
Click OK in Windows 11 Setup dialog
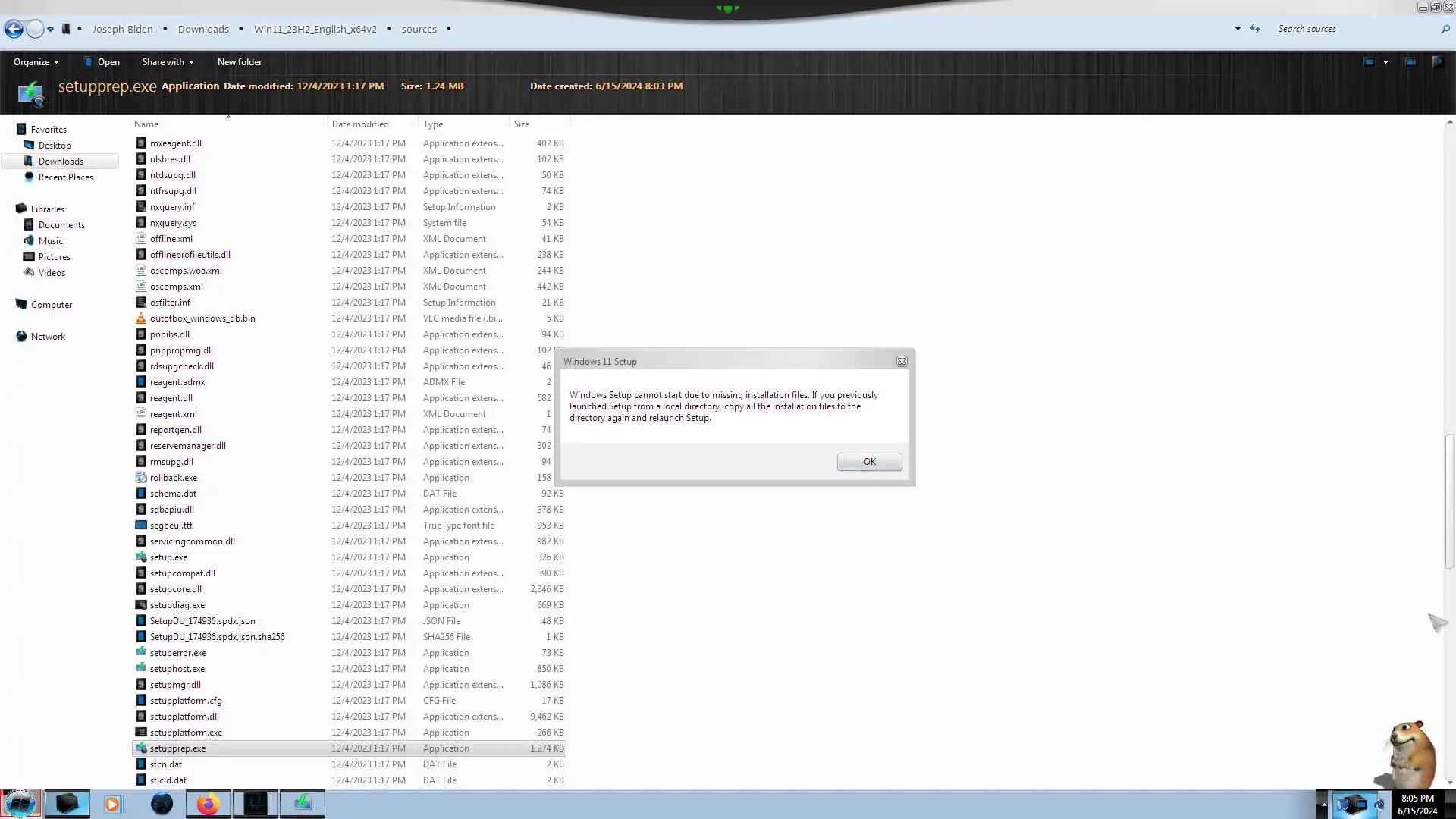click(x=869, y=462)
